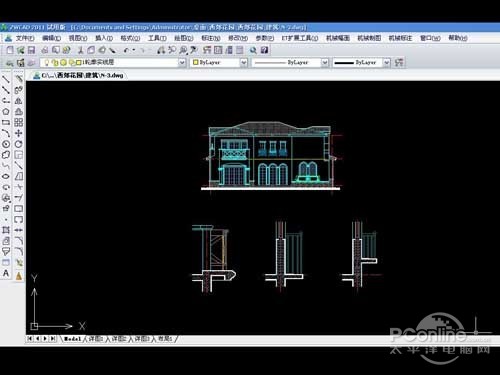Viewport: 500px width, 375px height.
Task: Toggle the current layer's lock icon
Action: (71, 62)
